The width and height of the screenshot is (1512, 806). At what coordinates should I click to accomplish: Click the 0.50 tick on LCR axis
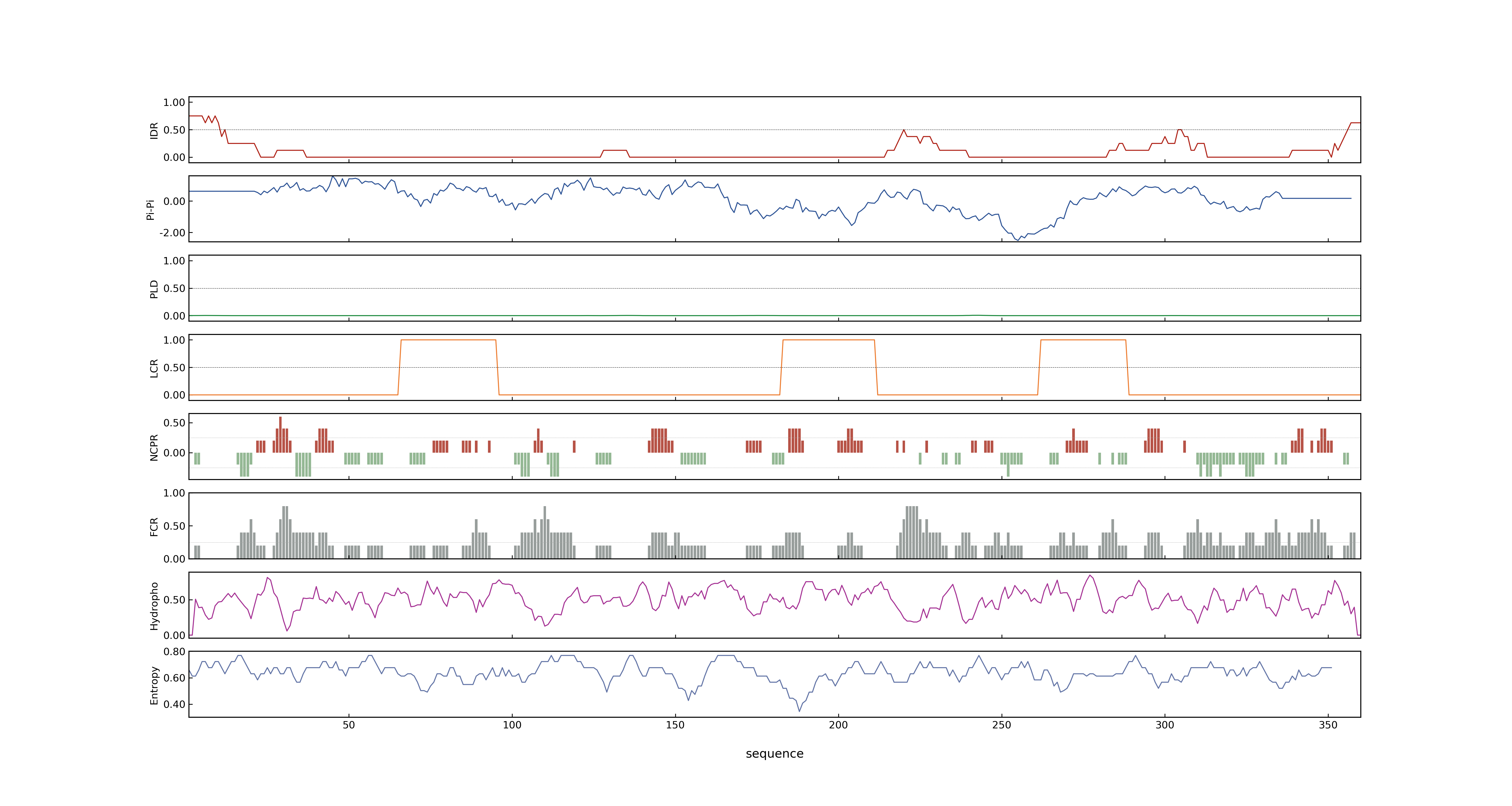click(174, 367)
